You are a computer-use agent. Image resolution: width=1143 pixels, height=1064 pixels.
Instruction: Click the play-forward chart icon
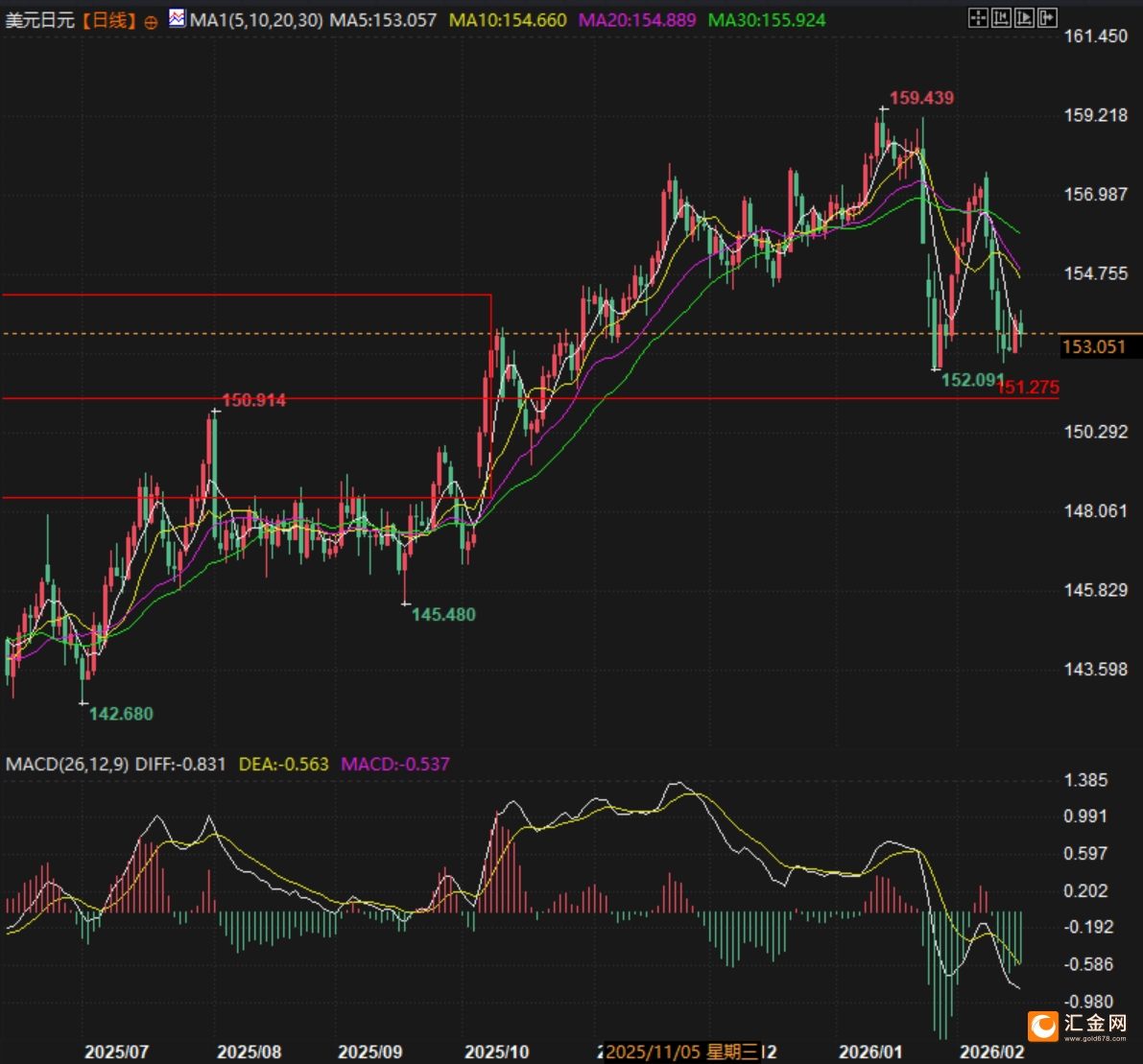coord(1024,17)
